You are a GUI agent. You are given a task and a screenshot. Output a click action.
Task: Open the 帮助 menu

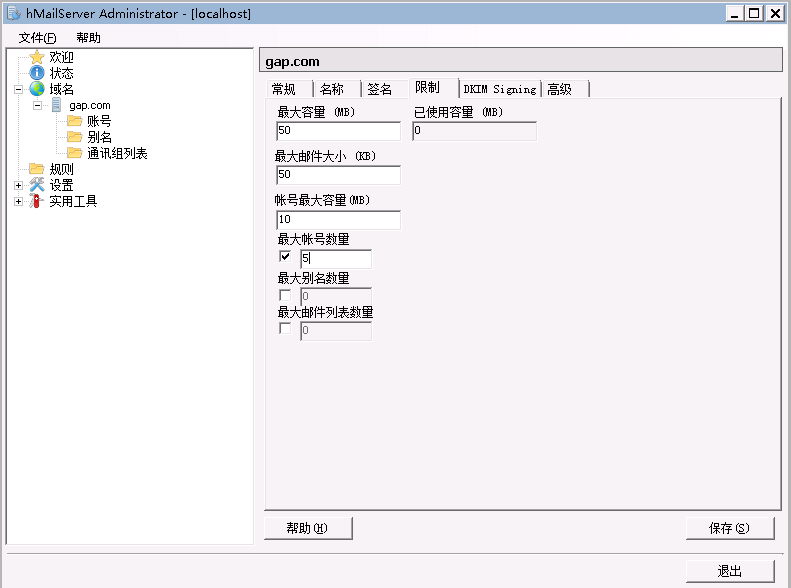pyautogui.click(x=88, y=38)
